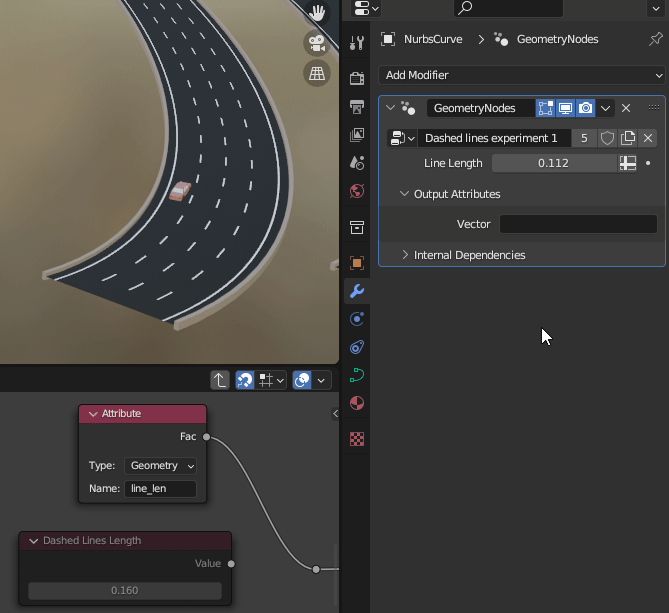The width and height of the screenshot is (669, 613).
Task: Click the NurbsCurve object breadcrumb
Action: coord(433,39)
